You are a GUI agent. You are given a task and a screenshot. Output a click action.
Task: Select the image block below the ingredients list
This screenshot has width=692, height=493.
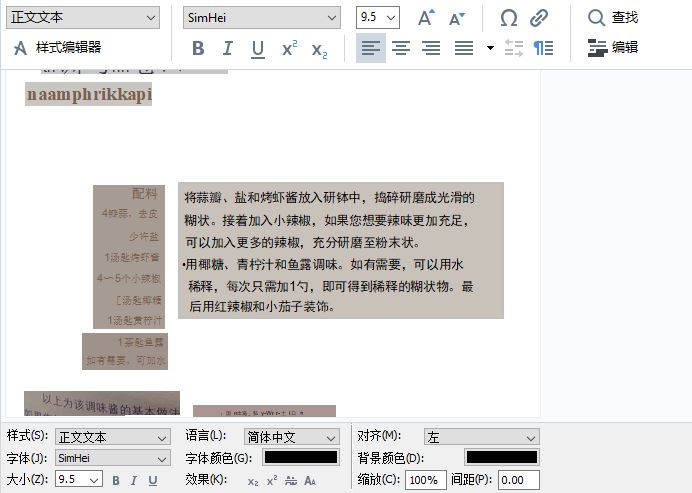coord(125,351)
